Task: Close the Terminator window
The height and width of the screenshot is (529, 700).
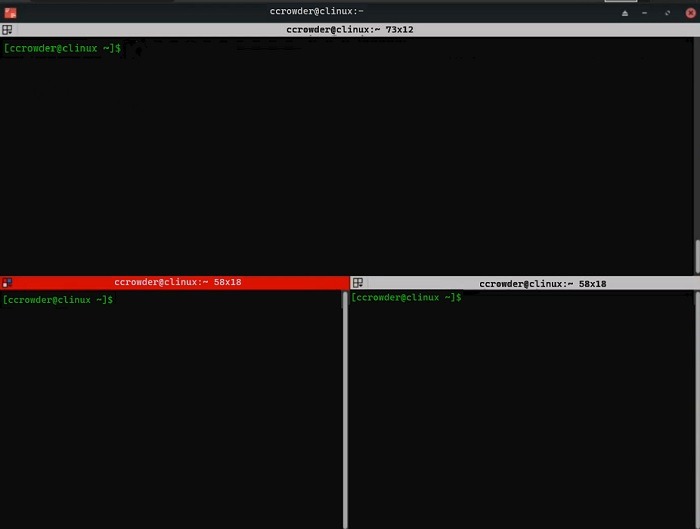Action: pyautogui.click(x=690, y=13)
